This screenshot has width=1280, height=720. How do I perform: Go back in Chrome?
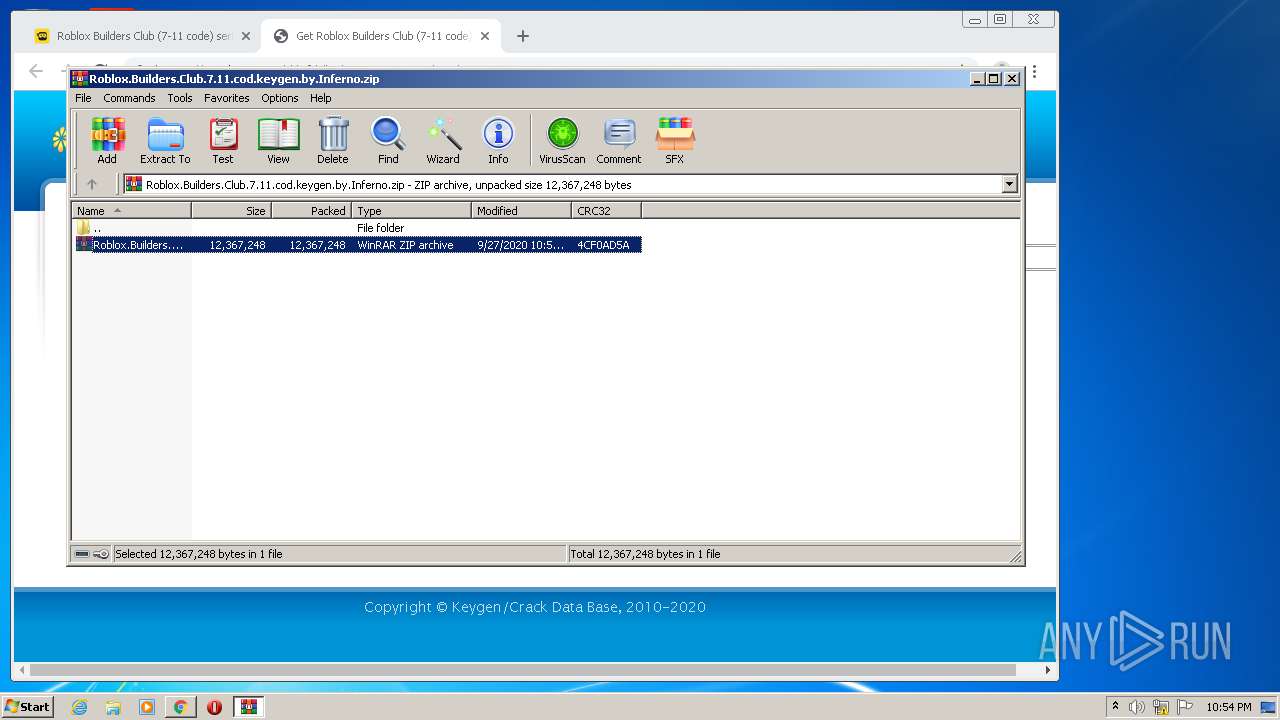point(36,71)
